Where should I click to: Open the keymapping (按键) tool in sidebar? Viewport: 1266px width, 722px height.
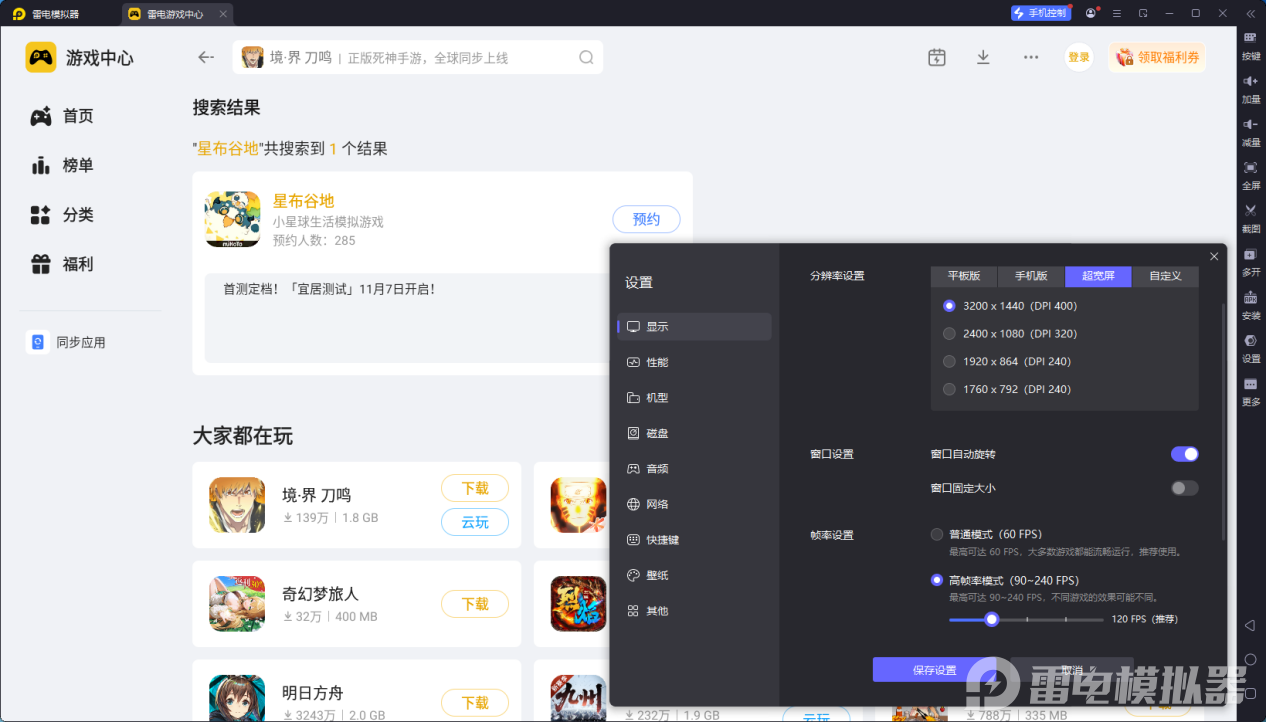click(1250, 38)
